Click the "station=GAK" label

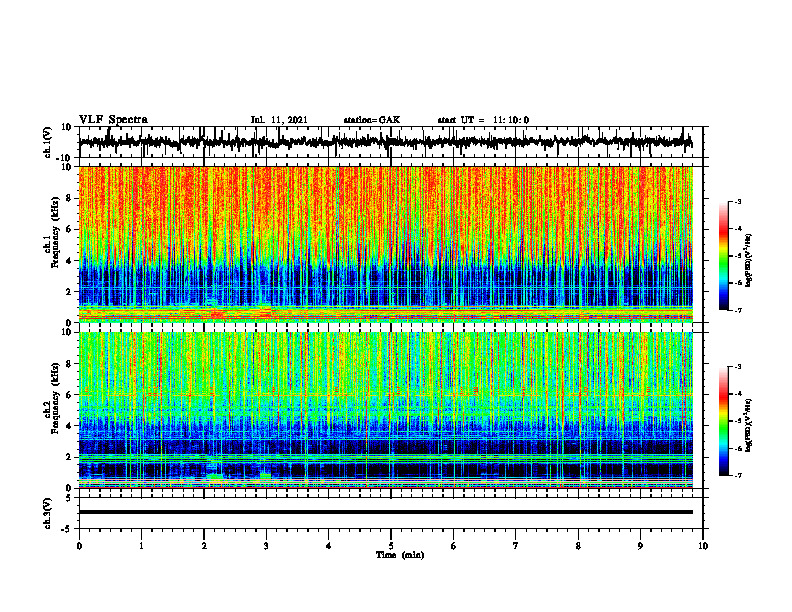[372, 120]
